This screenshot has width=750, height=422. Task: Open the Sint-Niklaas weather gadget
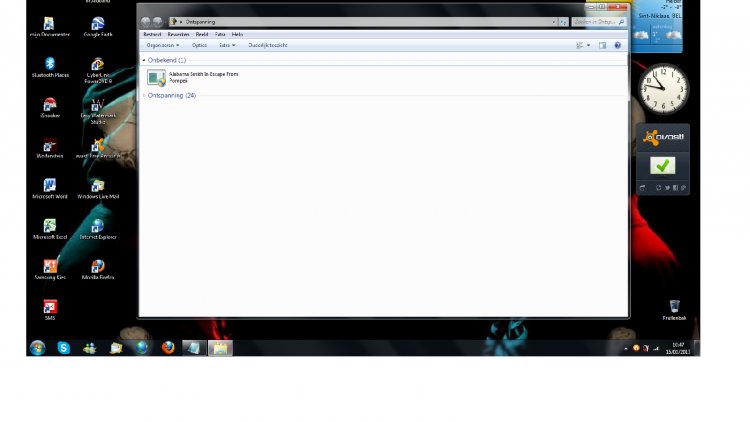point(657,26)
